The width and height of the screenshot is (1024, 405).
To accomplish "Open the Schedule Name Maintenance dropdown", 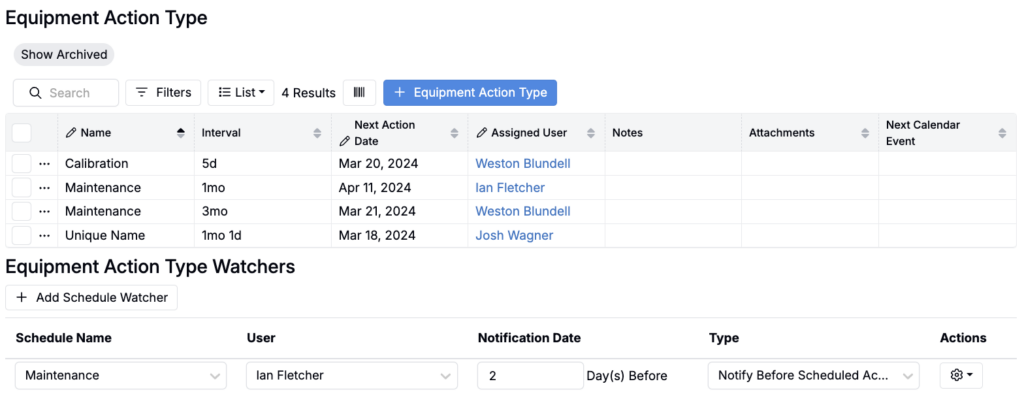I will point(120,375).
